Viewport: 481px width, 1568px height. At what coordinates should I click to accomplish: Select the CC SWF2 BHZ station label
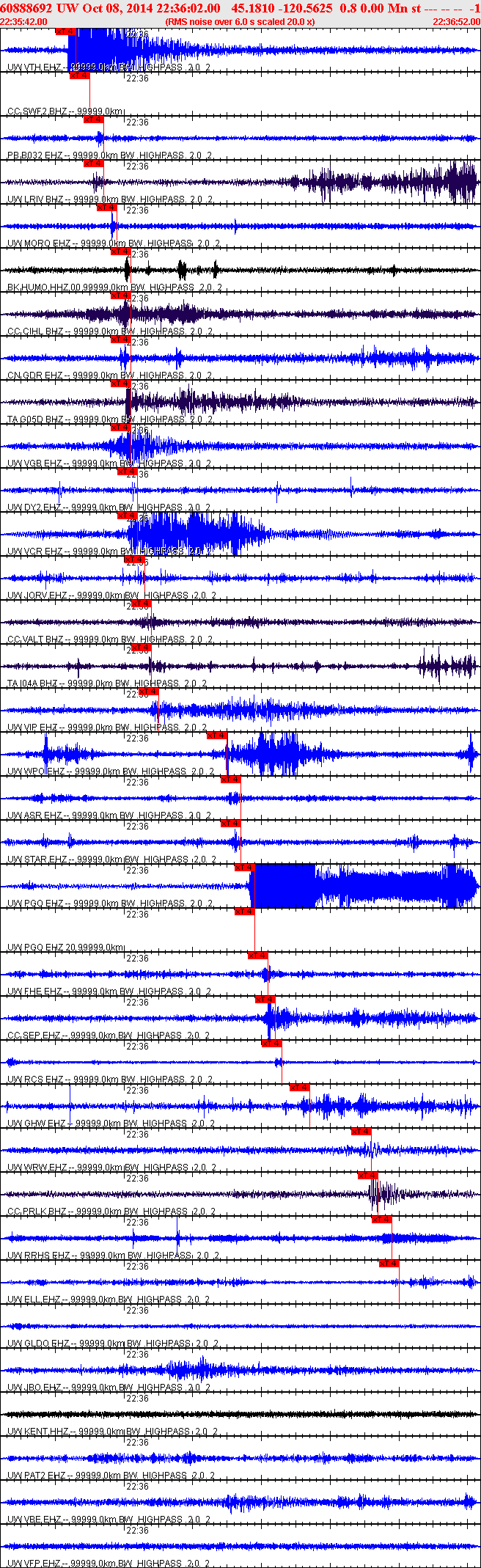click(66, 111)
